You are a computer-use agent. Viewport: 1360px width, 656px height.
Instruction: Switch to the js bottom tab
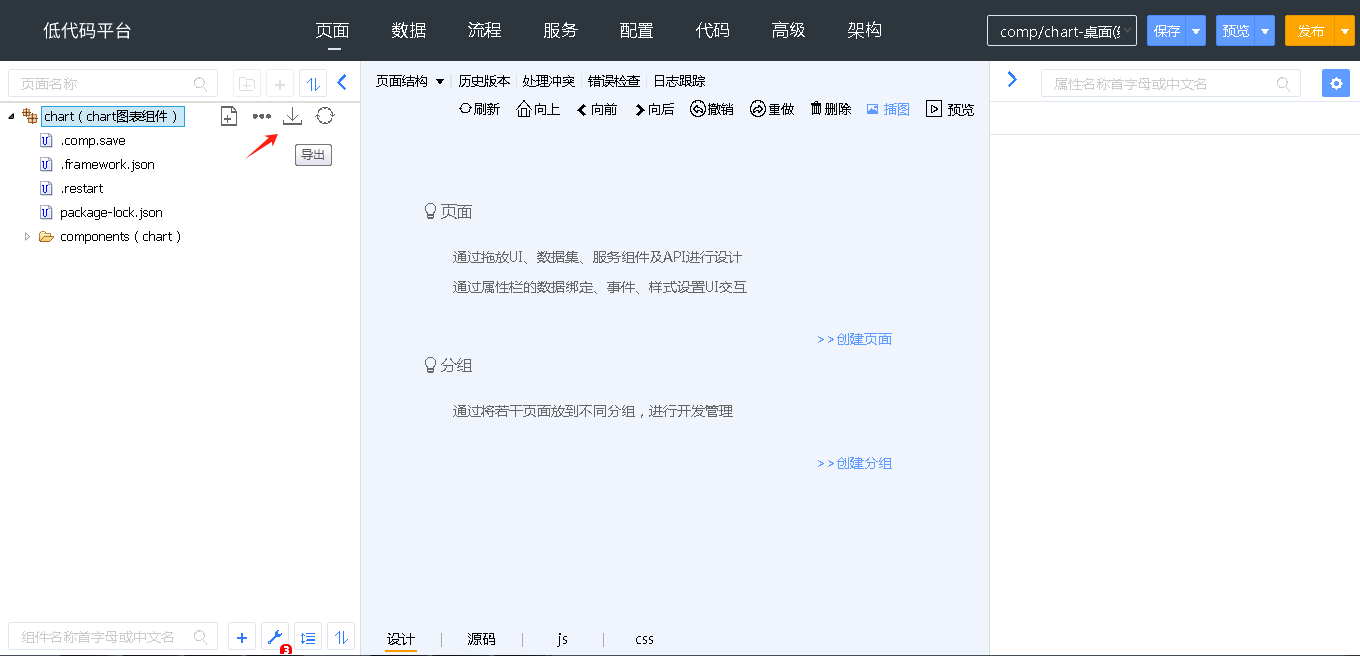(x=563, y=639)
